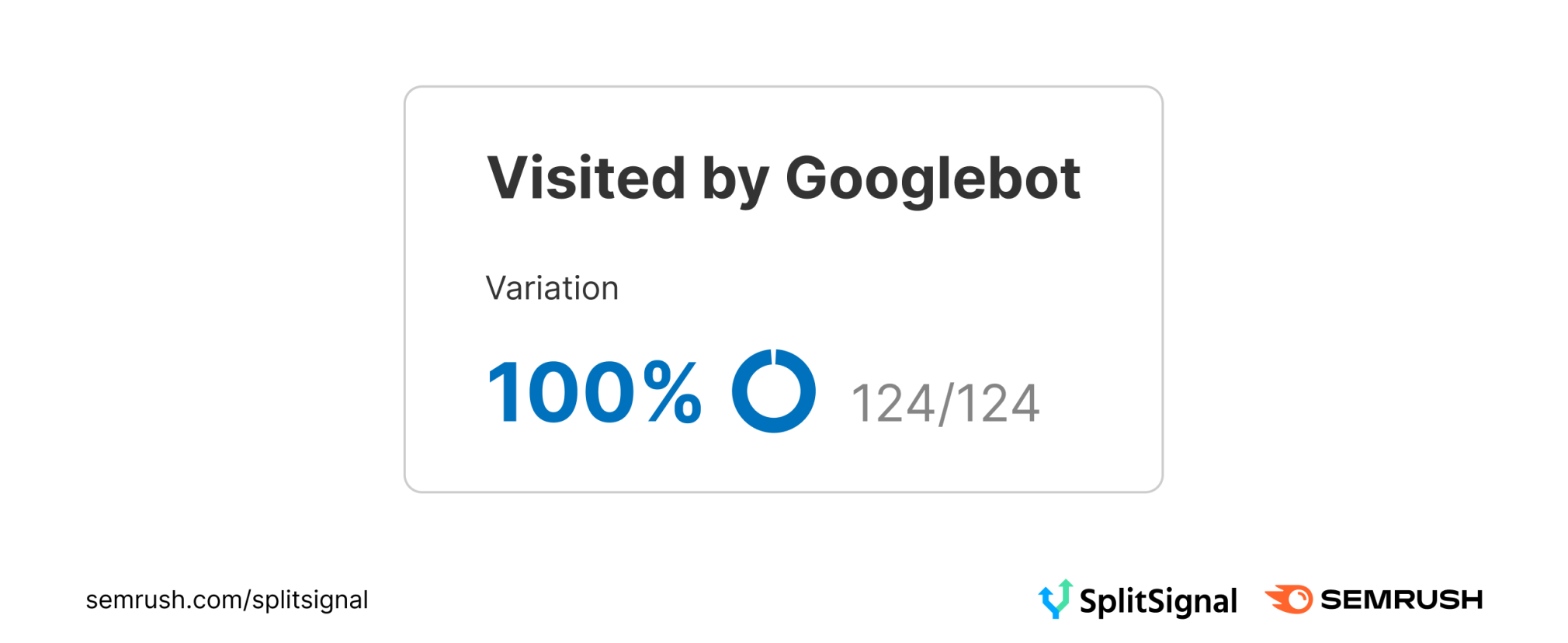Click the semrush.com domain in the footer URL
The height and width of the screenshot is (643, 1568).
coord(163,600)
